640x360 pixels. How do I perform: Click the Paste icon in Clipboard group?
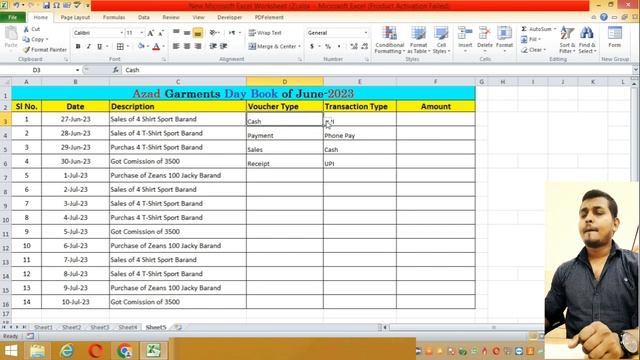click(11, 37)
